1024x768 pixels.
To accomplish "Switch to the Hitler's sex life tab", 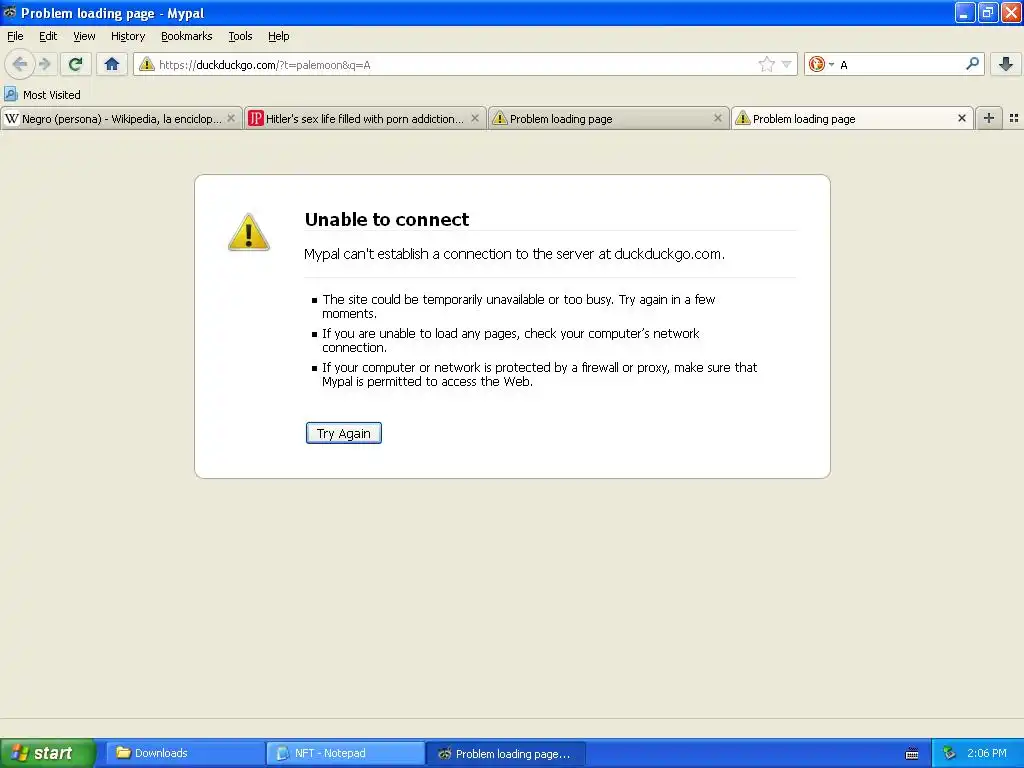I will [x=365, y=118].
